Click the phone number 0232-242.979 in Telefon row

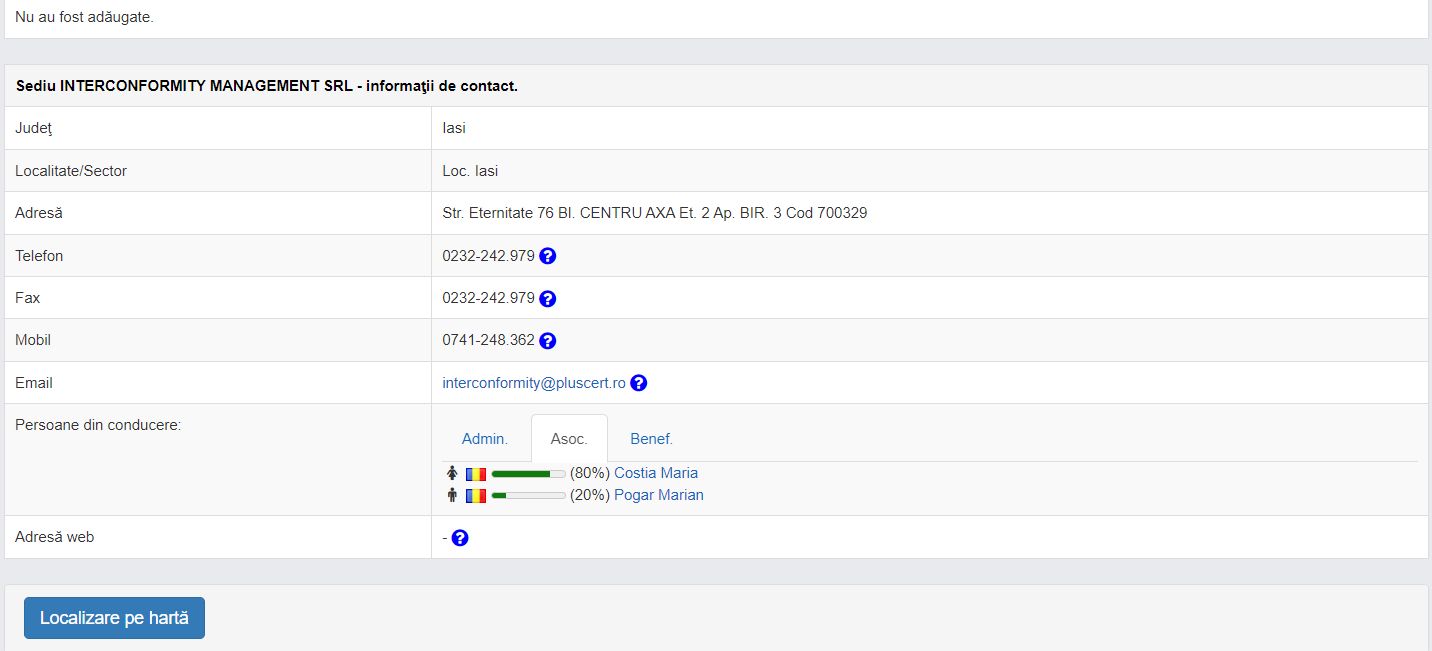(489, 256)
